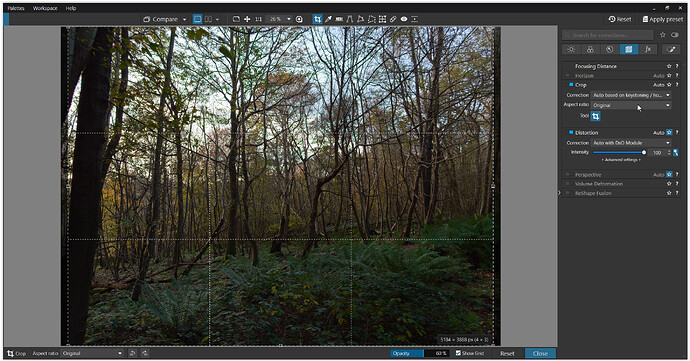Switch to single image view

point(198,19)
